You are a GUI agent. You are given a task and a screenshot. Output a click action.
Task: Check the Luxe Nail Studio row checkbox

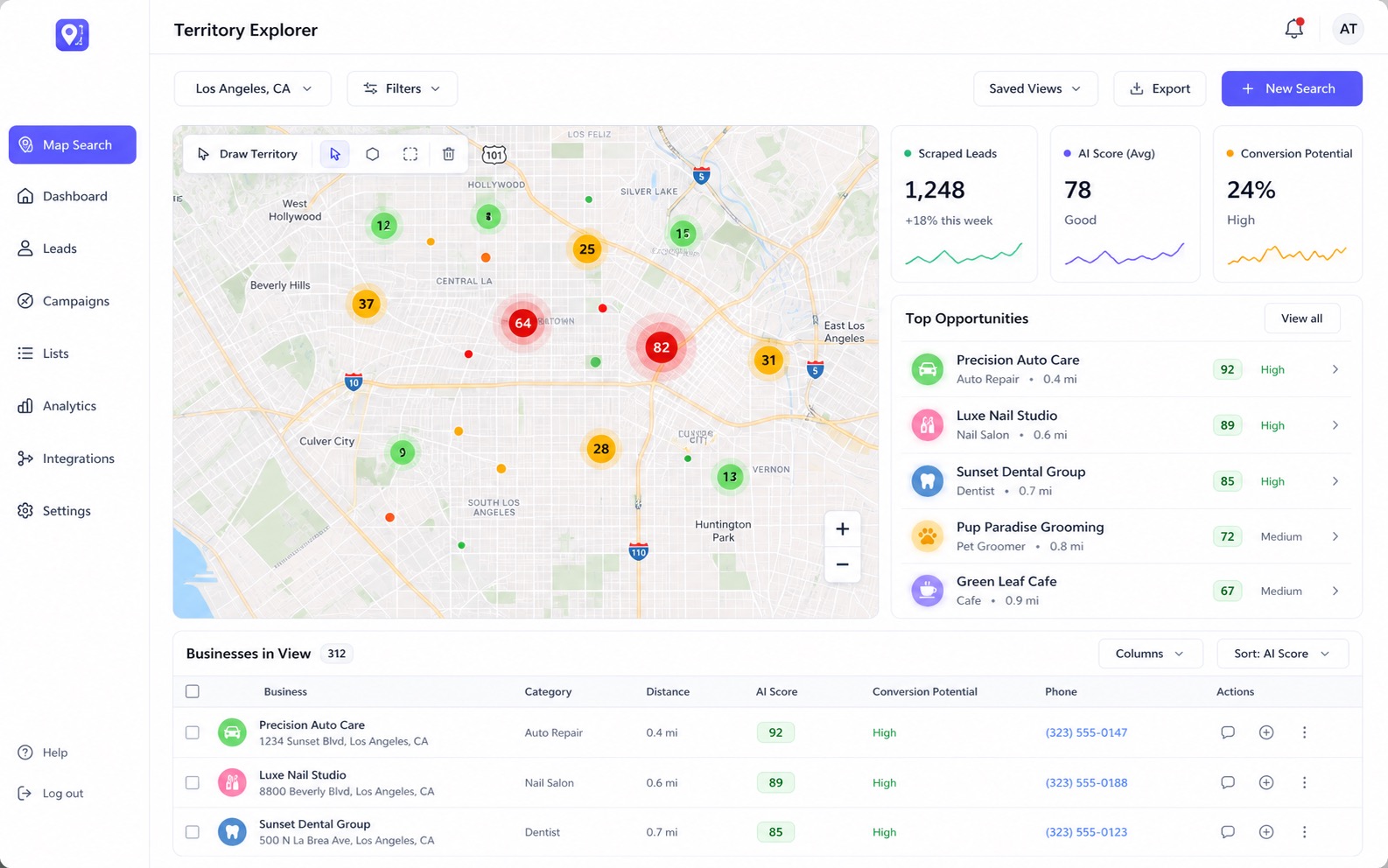pos(193,782)
